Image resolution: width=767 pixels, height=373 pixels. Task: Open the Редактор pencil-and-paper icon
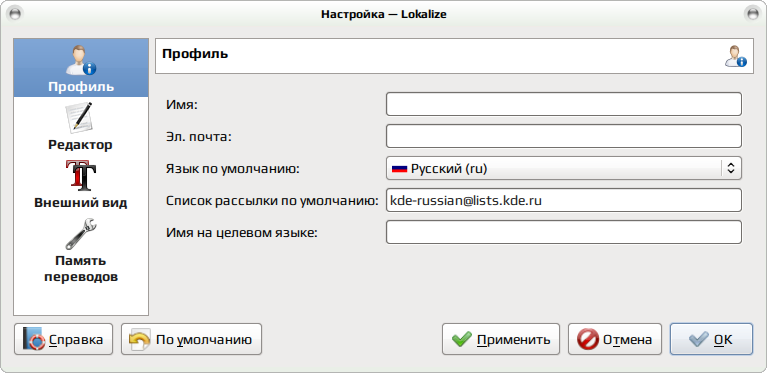coord(79,117)
